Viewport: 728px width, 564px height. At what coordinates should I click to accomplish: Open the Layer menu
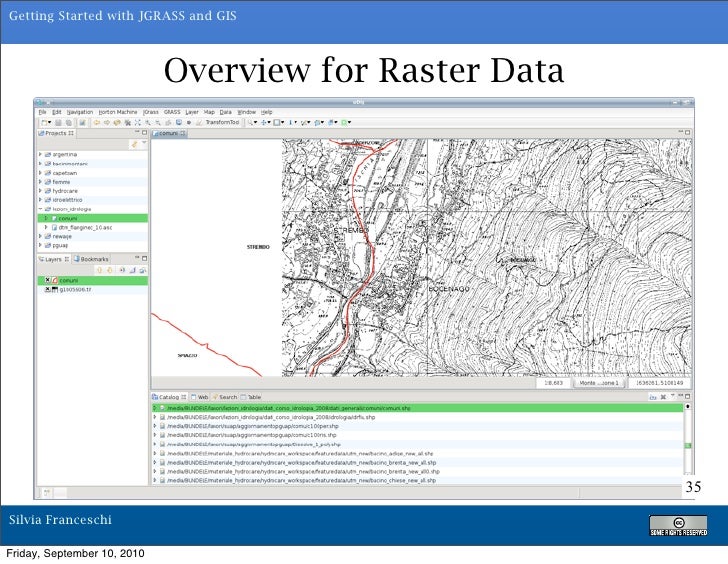(192, 112)
